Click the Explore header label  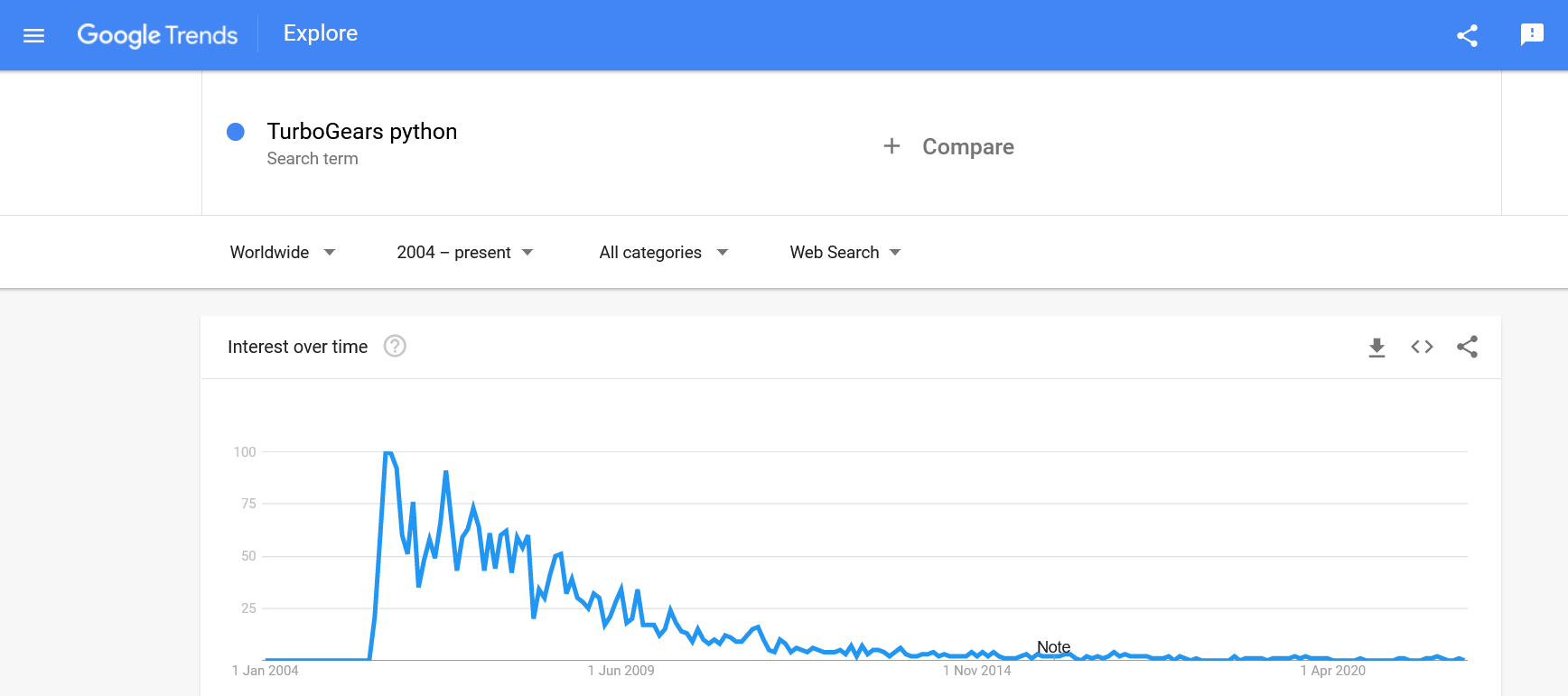tap(321, 33)
